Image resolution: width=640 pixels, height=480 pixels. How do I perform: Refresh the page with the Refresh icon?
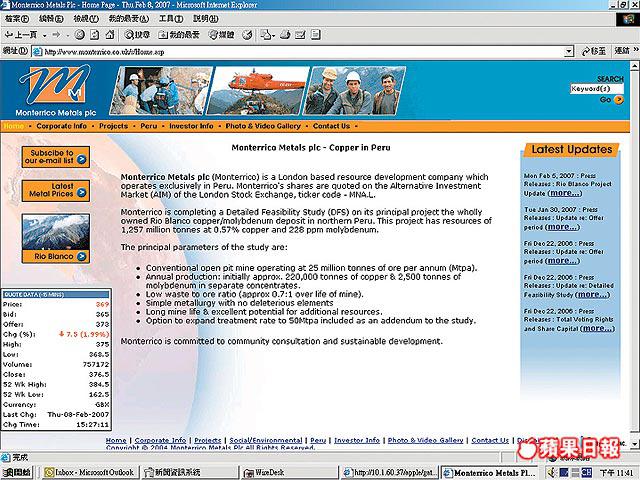pyautogui.click(x=94, y=35)
